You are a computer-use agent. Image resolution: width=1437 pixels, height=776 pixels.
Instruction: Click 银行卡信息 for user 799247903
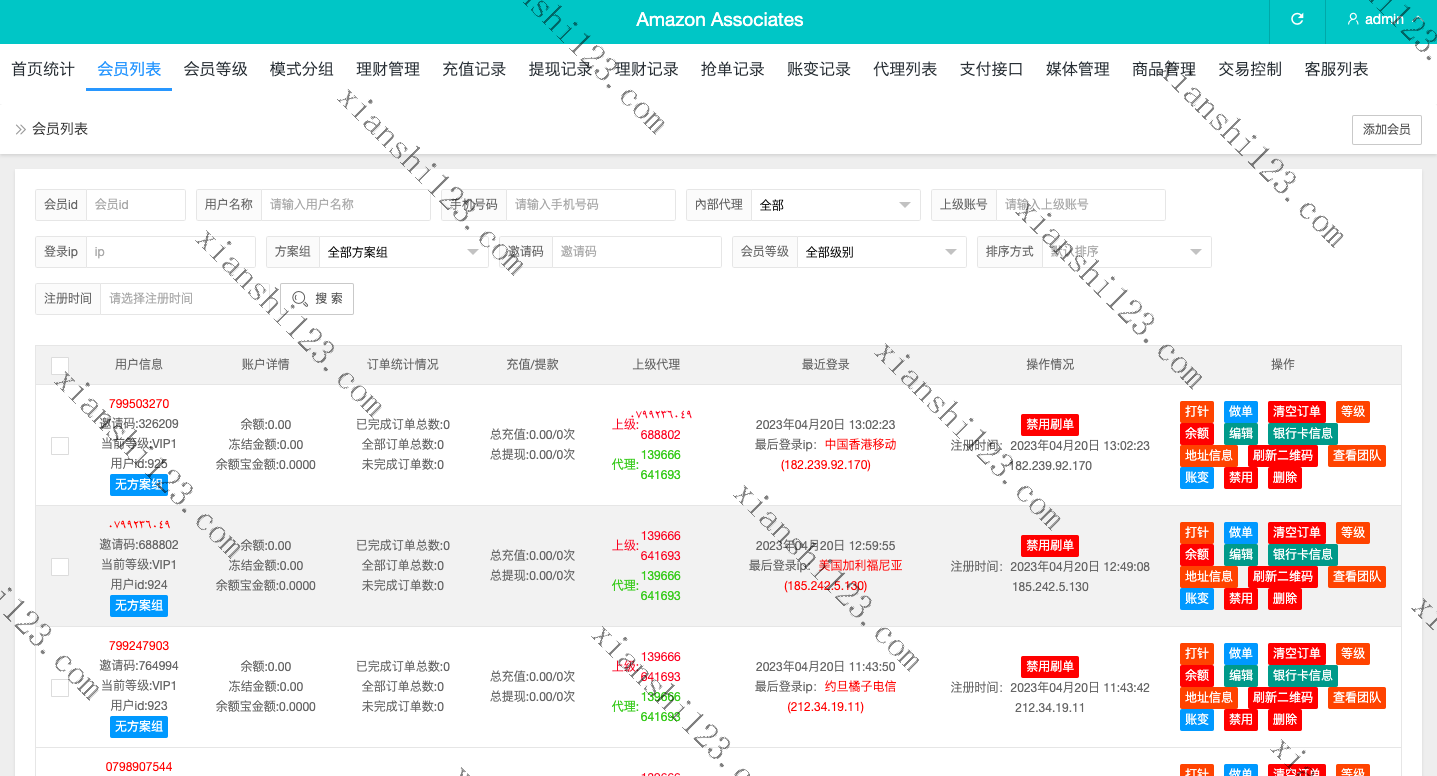point(1303,676)
